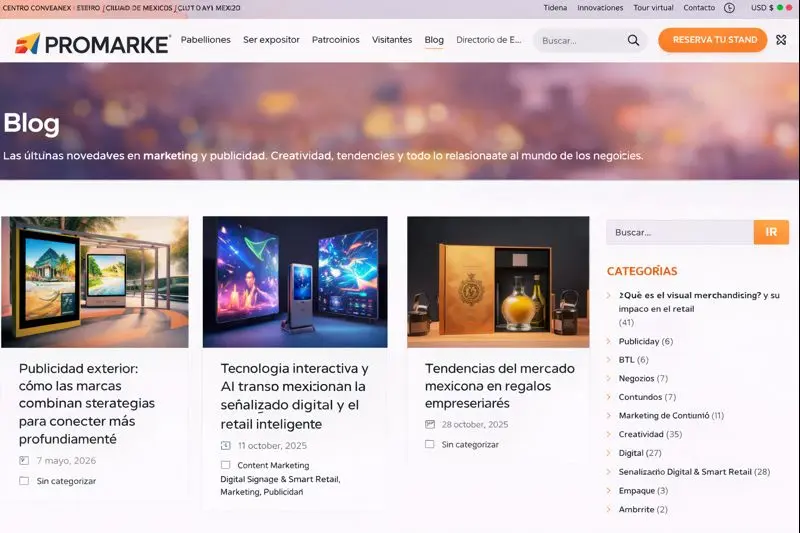Click the clock icon beside Contacto

click(x=729, y=8)
